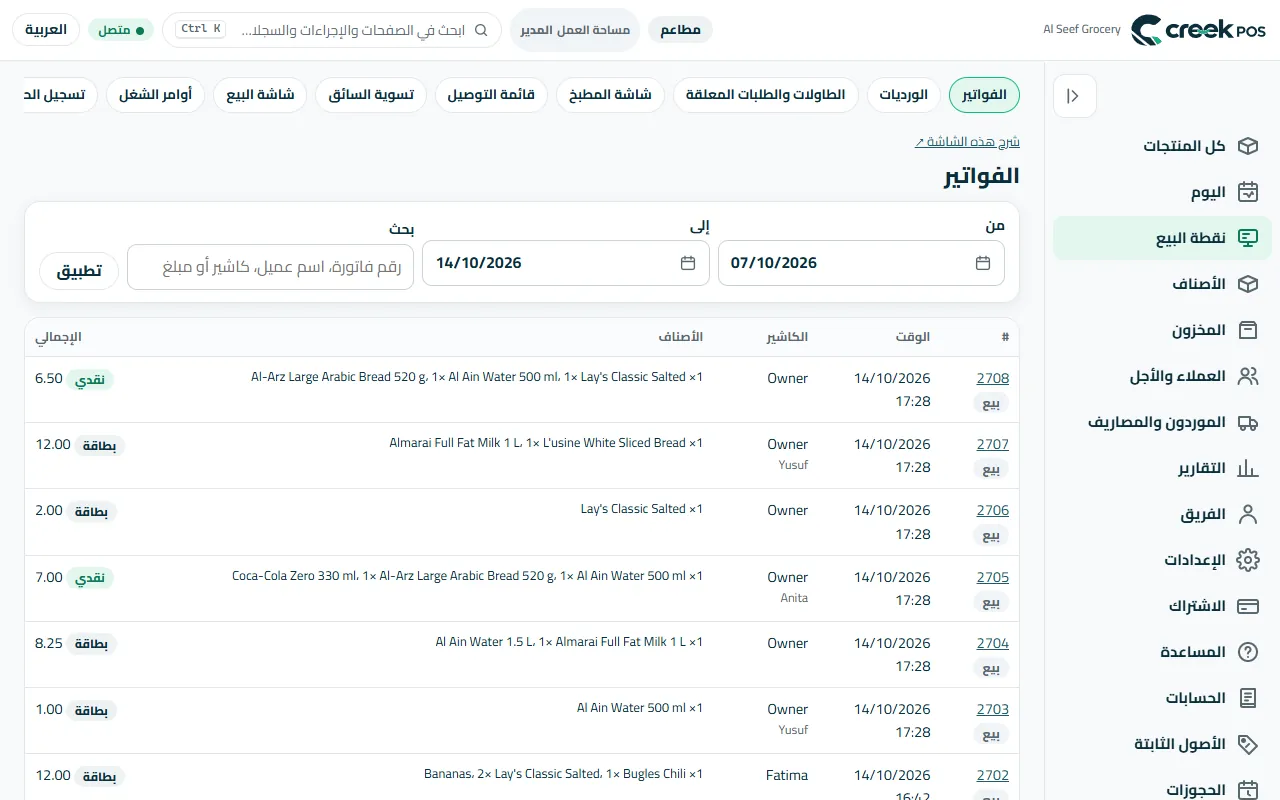The width and height of the screenshot is (1280, 800).
Task: Click the global search box in header
Action: point(332,30)
